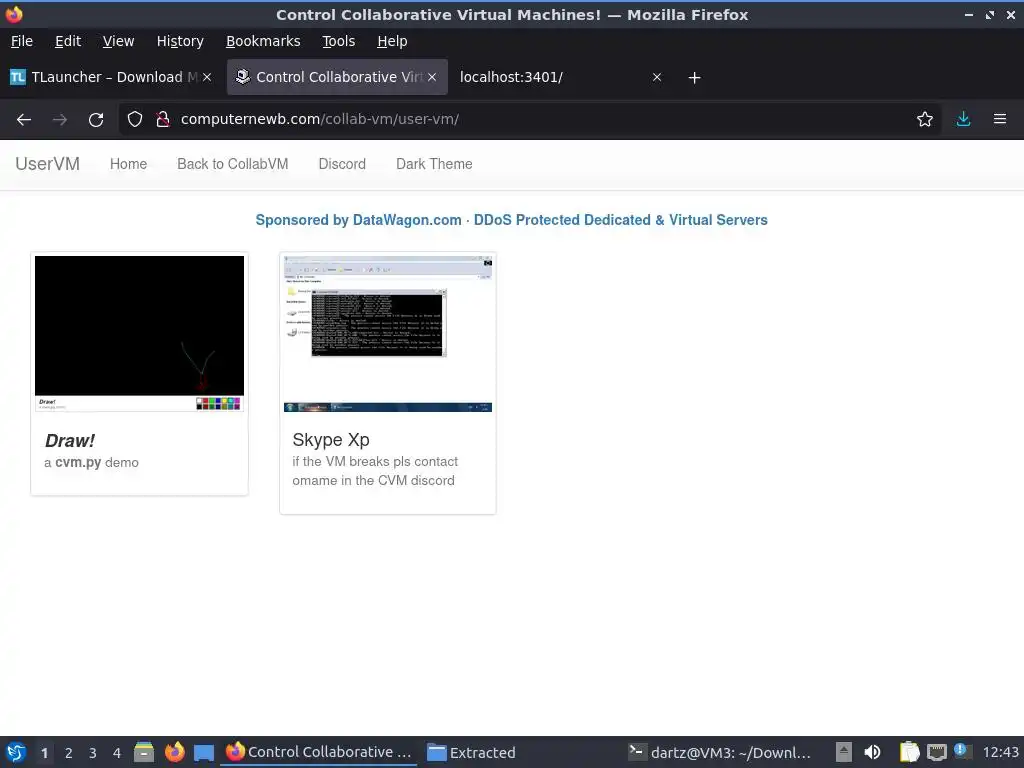Open the network status tray icon
The height and width of the screenshot is (768, 1024).
937,752
